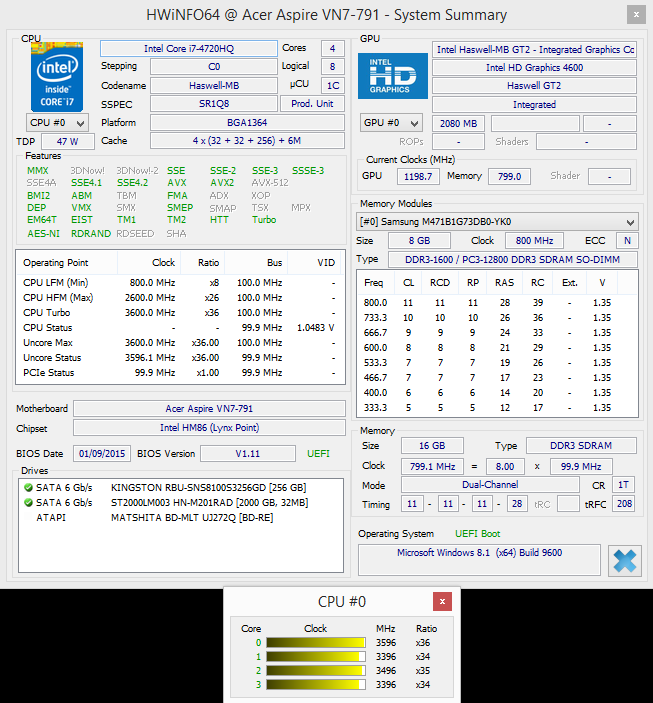Select the 800.0 frequency timing row

[x=497, y=303]
